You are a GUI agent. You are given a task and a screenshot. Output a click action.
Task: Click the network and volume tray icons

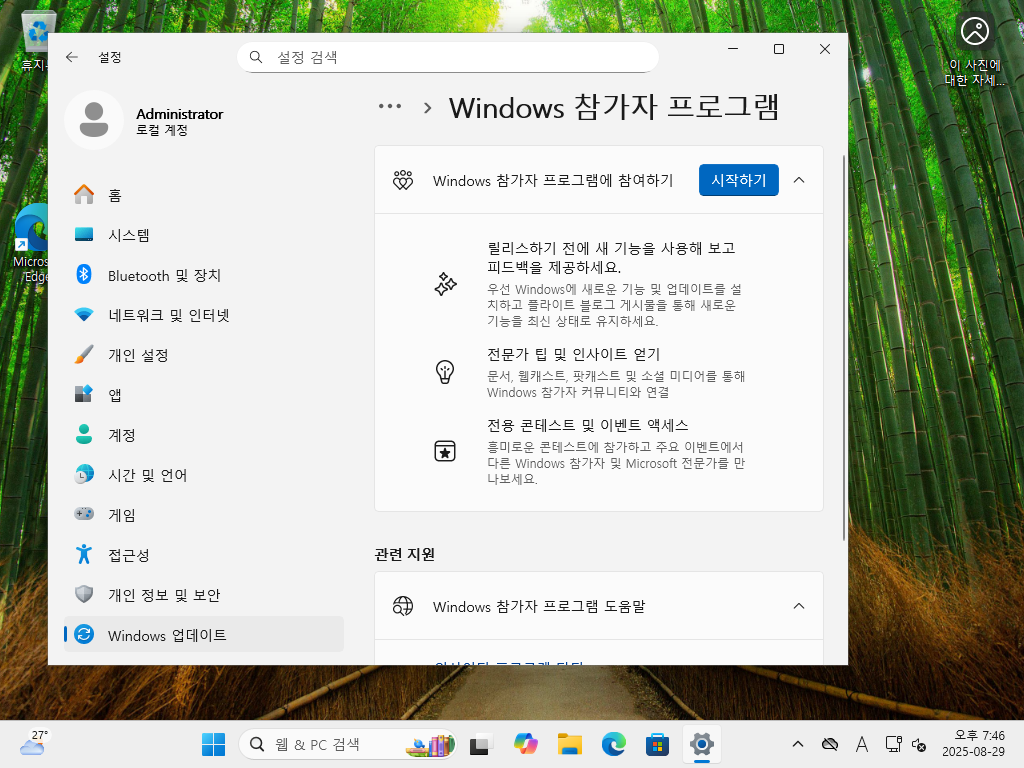pyautogui.click(x=905, y=744)
